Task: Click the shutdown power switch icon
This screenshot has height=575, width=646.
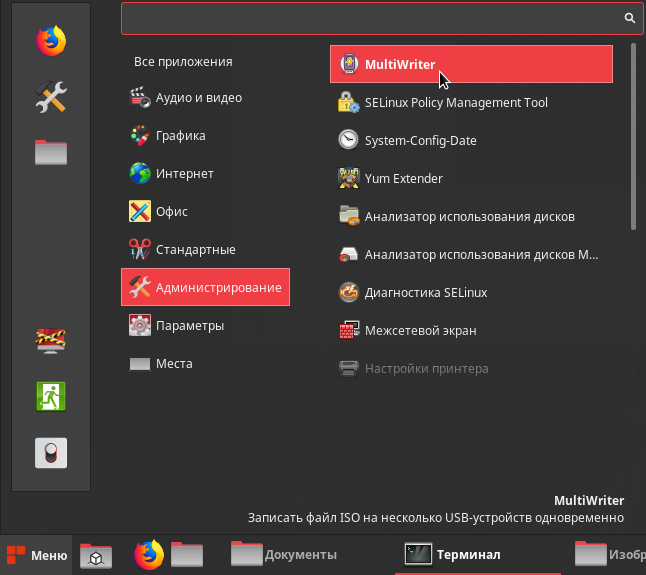Action: point(51,453)
